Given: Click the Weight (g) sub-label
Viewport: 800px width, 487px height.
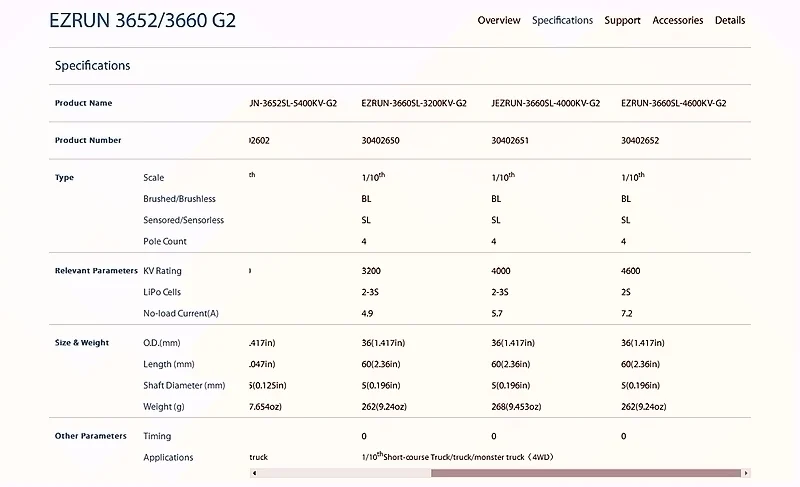Looking at the screenshot, I should (164, 407).
